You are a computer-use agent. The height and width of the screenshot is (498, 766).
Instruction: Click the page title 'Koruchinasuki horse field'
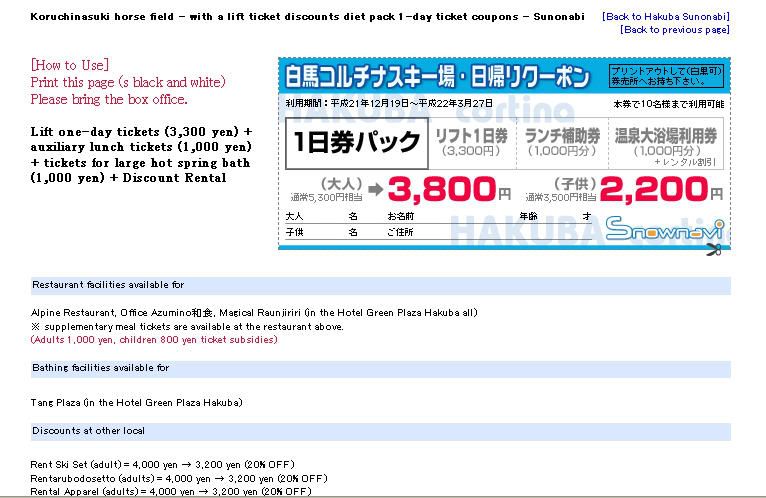[x=307, y=17]
